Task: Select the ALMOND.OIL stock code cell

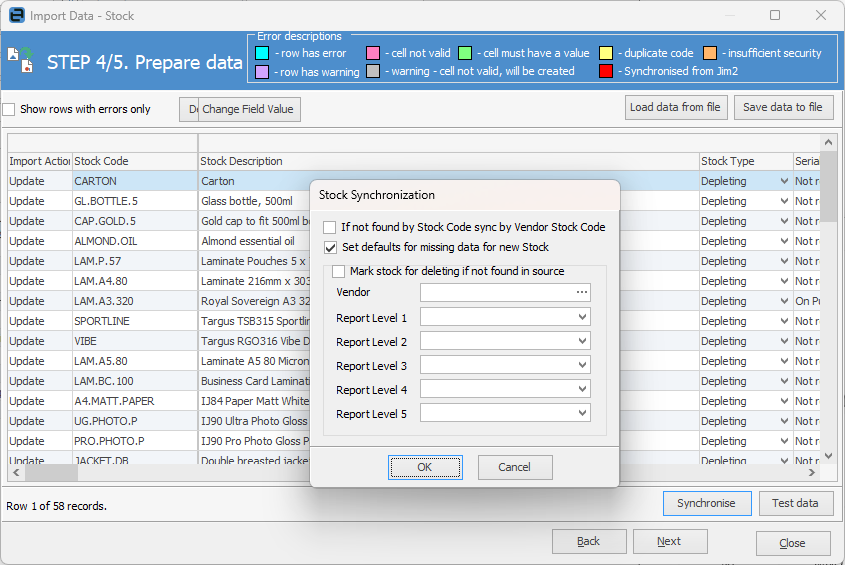Action: point(135,241)
